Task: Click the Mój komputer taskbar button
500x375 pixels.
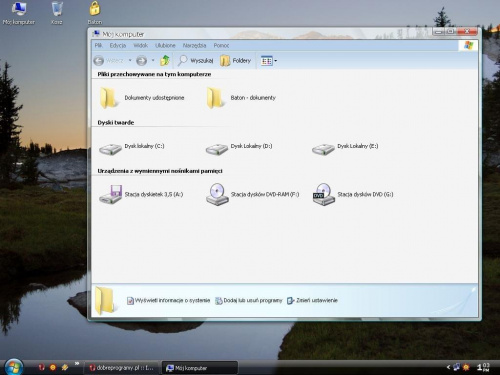Action: 200,368
